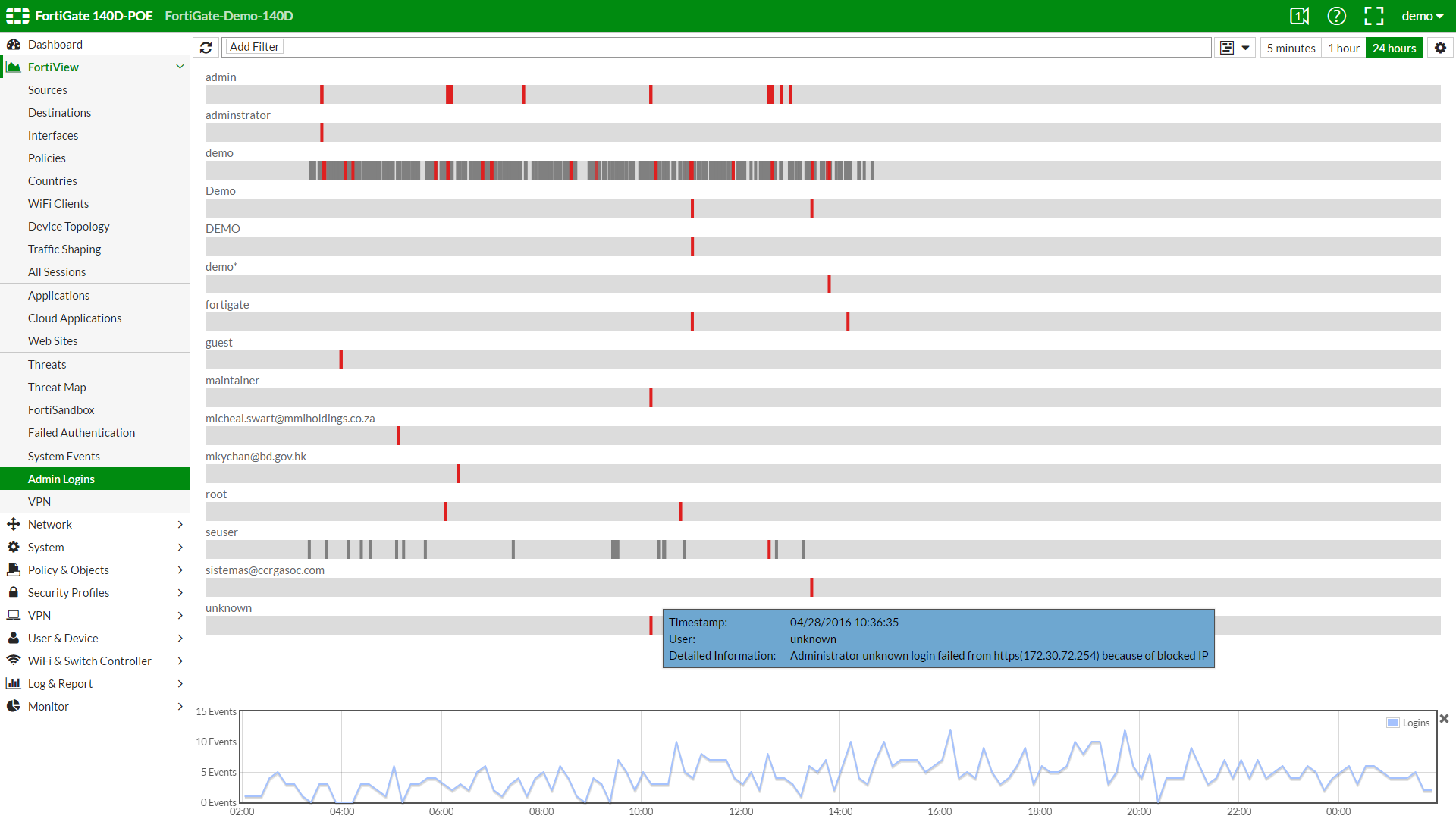Open the settings gear next to 24 hours
This screenshot has width=1456, height=819.
(x=1440, y=48)
